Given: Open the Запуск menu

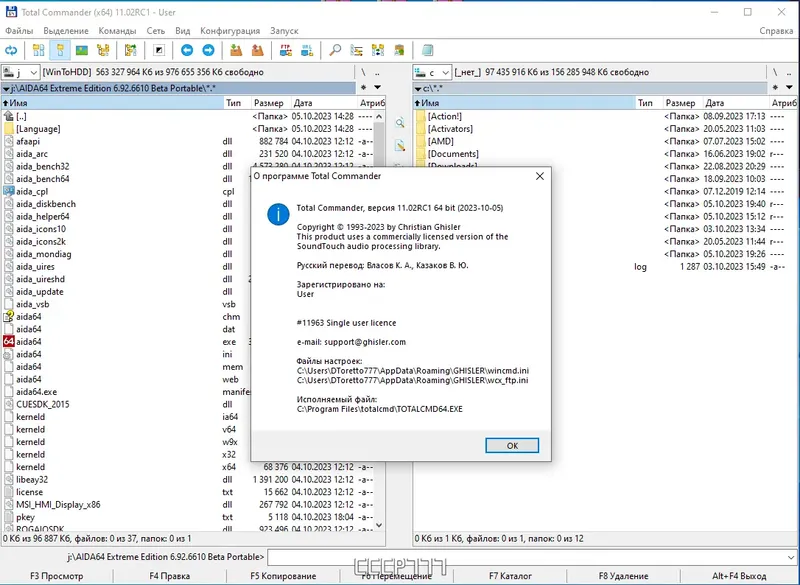Looking at the screenshot, I should pyautogui.click(x=284, y=31).
